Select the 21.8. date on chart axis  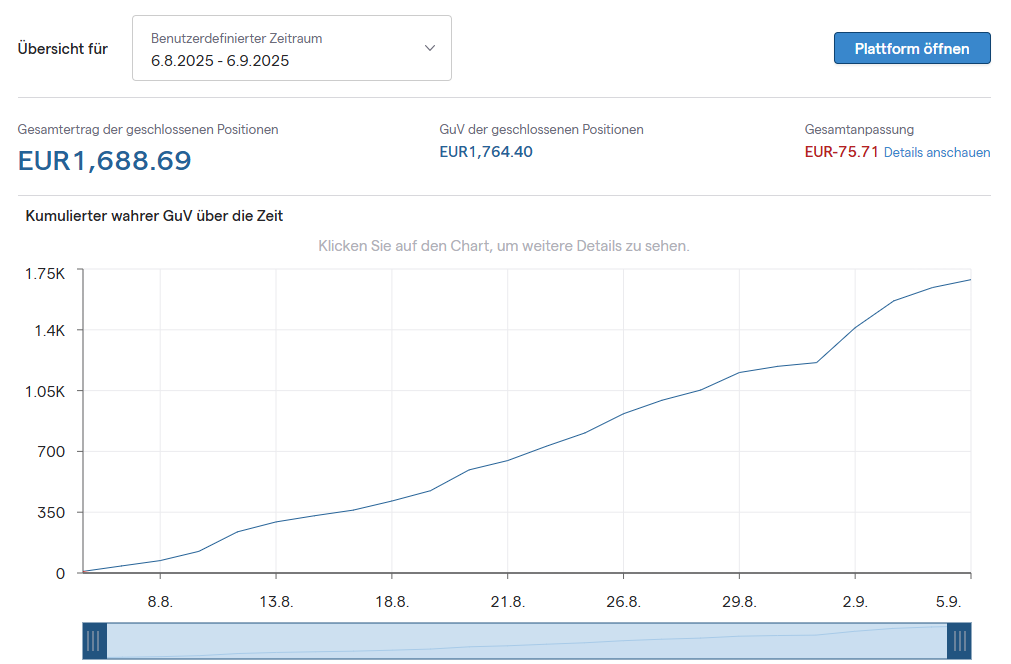pyautogui.click(x=507, y=601)
